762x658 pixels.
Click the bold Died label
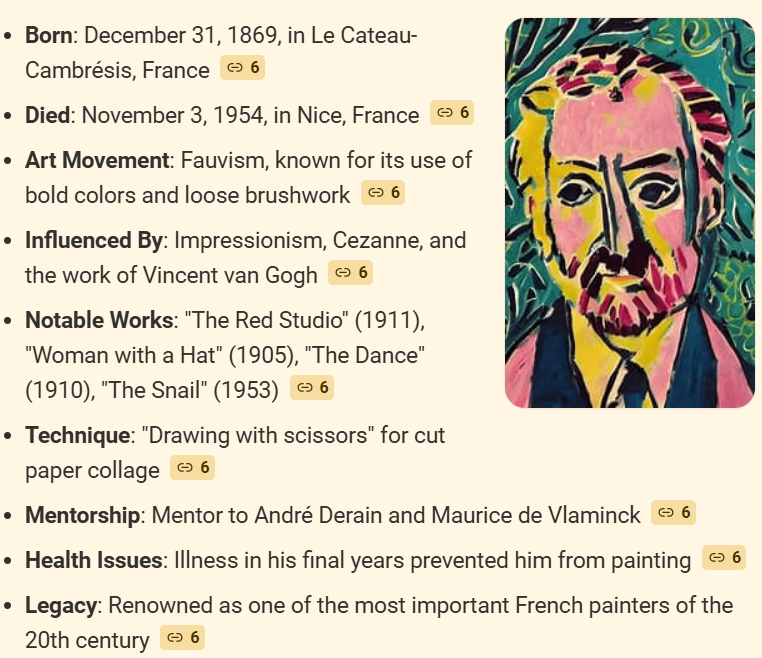[48, 115]
